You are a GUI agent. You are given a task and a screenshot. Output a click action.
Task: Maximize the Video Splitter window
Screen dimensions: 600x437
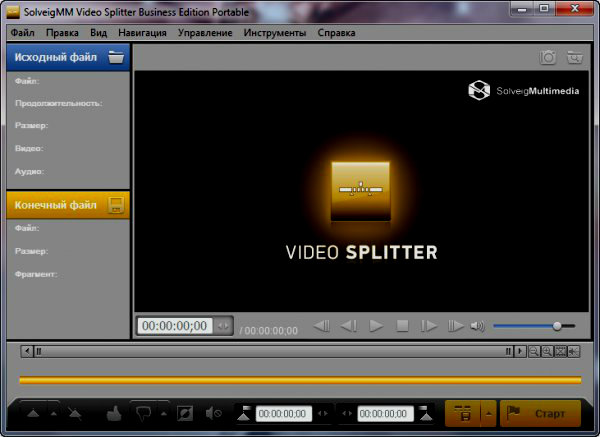pos(544,9)
